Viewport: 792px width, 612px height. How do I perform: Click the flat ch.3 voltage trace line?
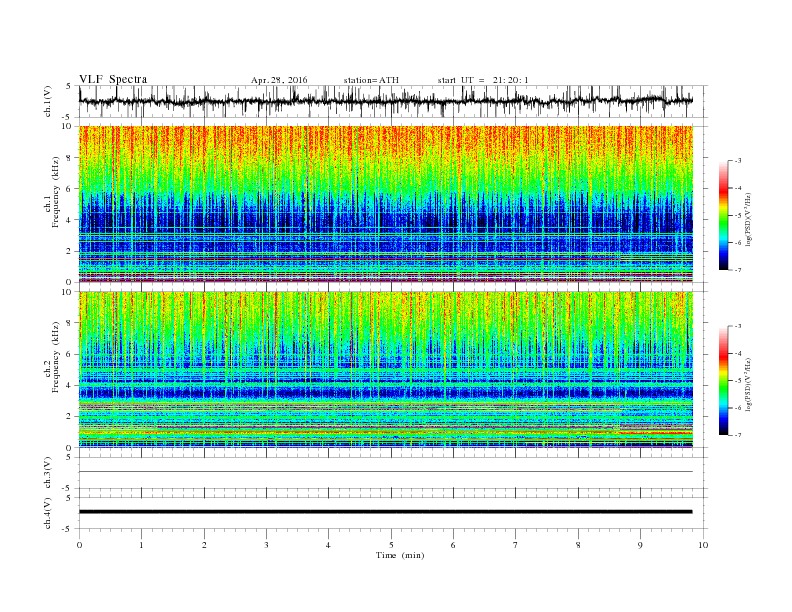385,472
